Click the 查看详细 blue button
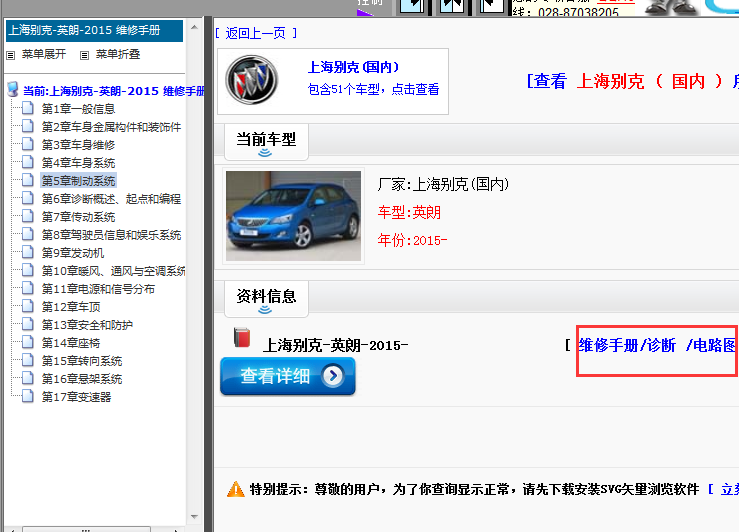 click(x=287, y=376)
